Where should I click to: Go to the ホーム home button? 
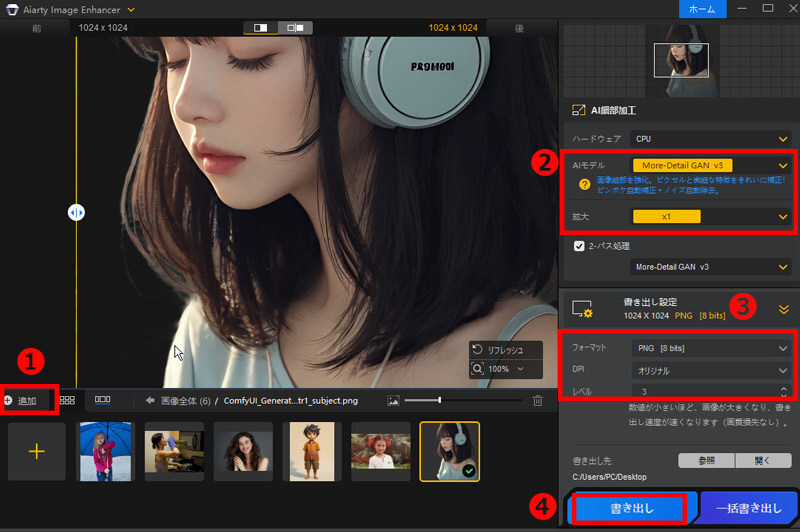point(702,9)
